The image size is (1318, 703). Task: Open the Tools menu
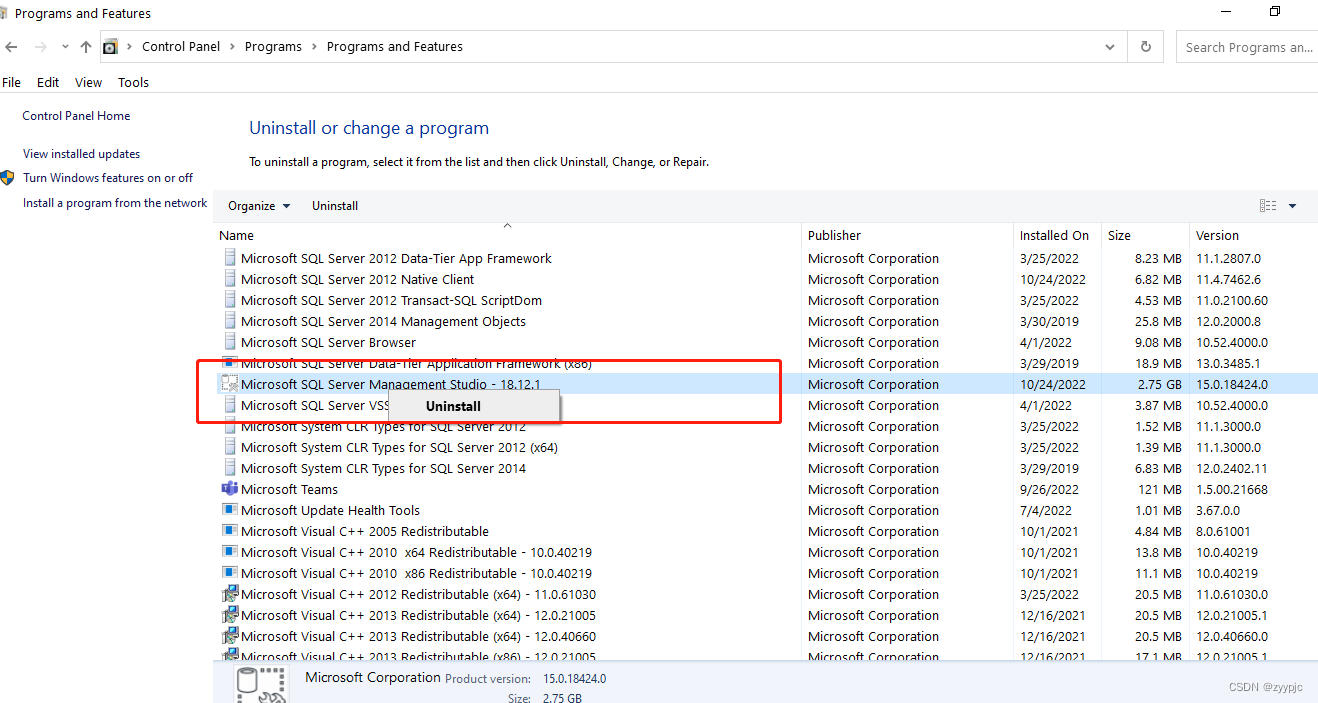tap(133, 83)
